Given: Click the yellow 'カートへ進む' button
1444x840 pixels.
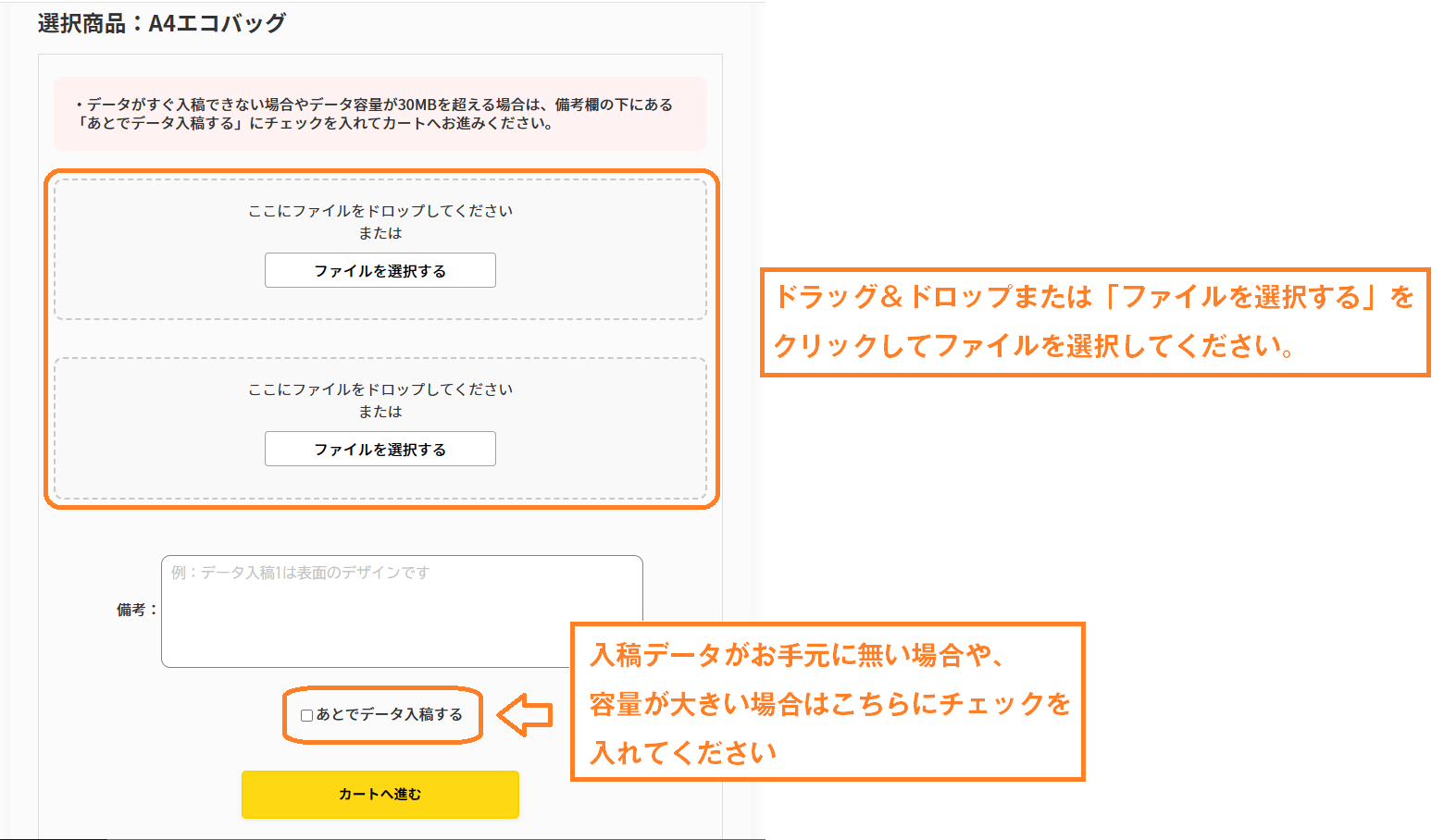Looking at the screenshot, I should [380, 795].
